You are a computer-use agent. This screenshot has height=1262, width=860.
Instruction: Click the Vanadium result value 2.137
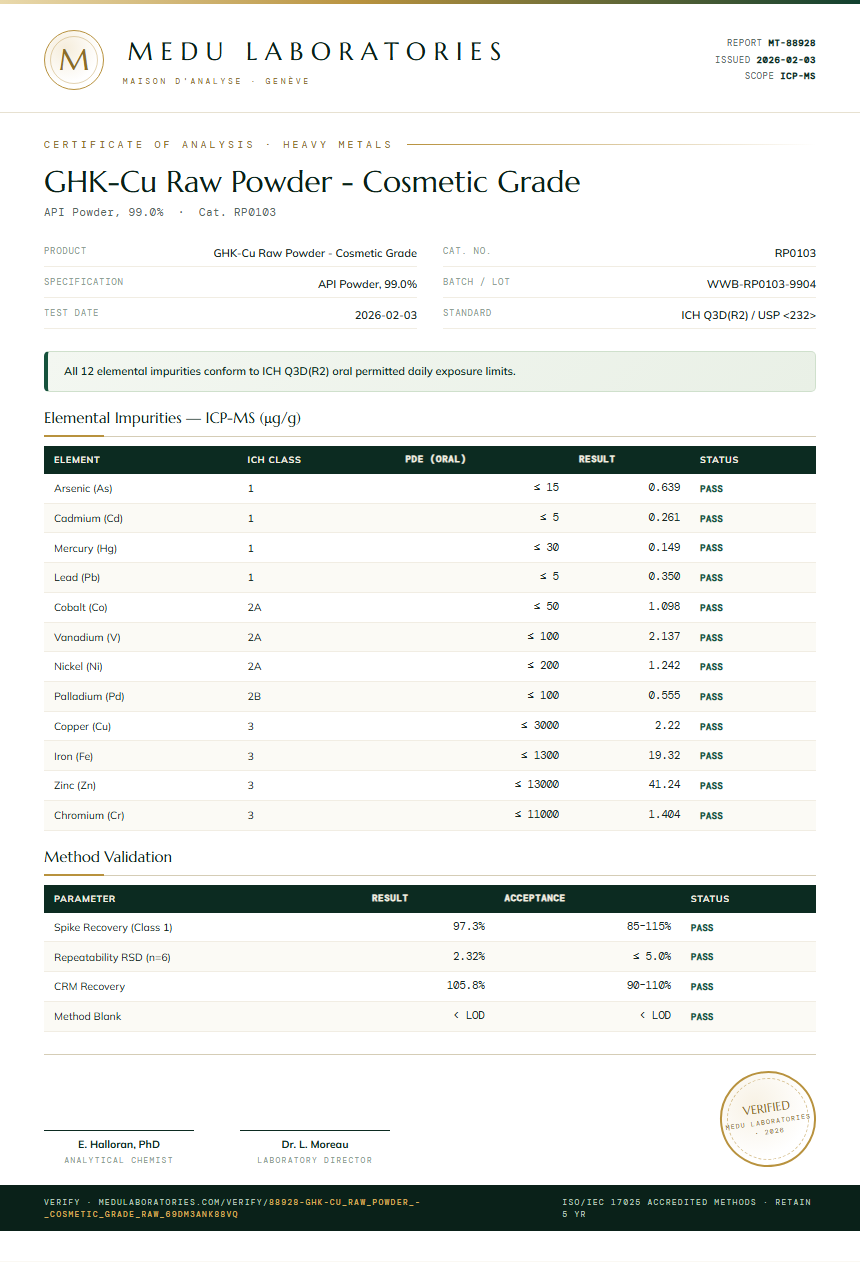pyautogui.click(x=664, y=636)
